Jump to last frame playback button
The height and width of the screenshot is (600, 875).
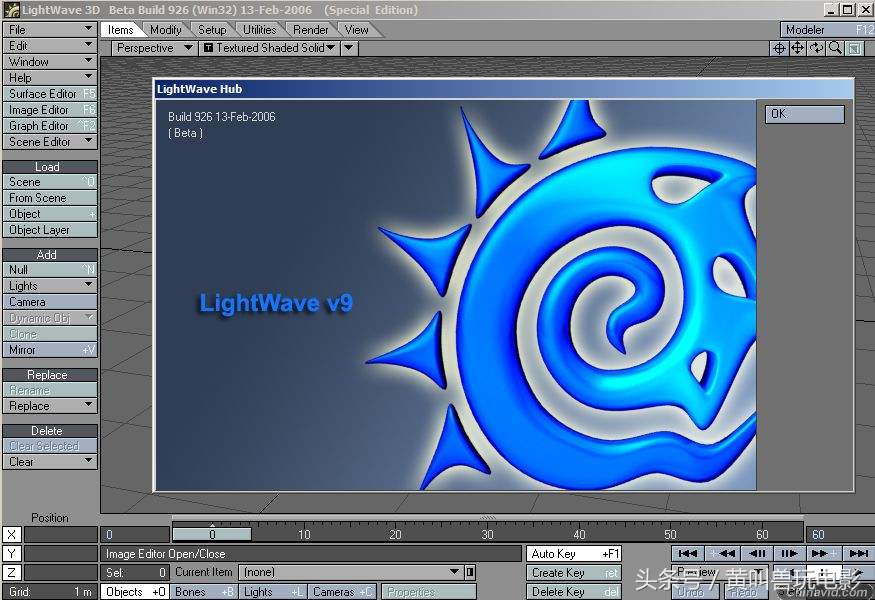[x=858, y=554]
